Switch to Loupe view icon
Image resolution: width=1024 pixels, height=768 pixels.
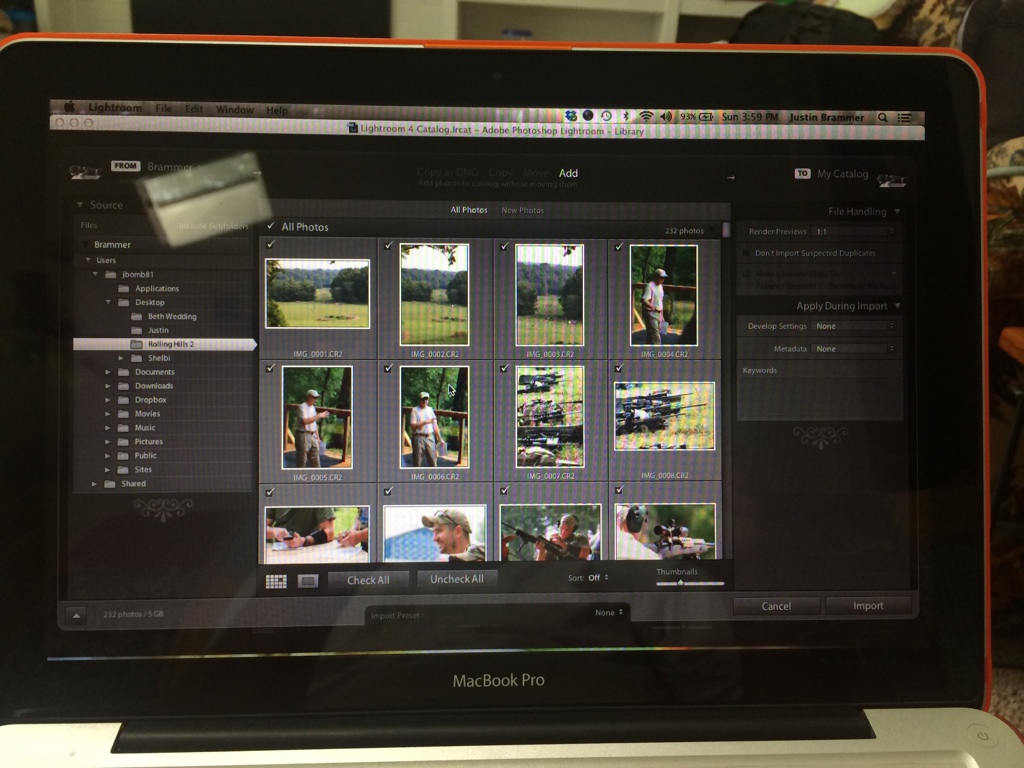pos(308,581)
